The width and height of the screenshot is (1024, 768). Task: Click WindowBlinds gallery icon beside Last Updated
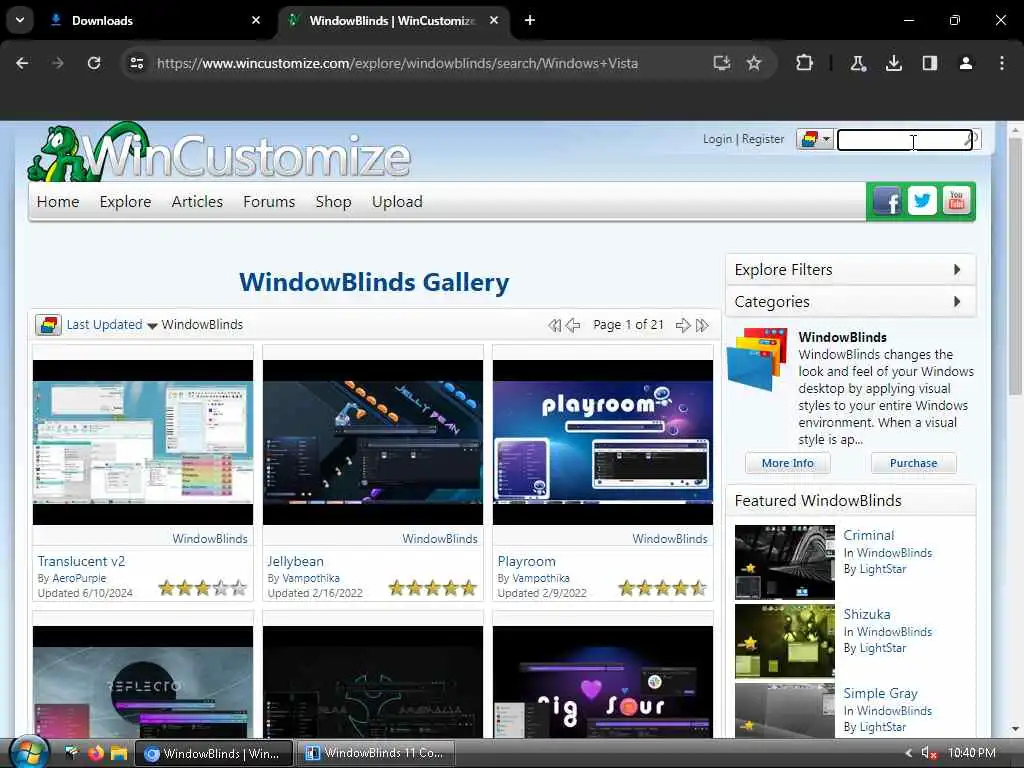click(48, 325)
